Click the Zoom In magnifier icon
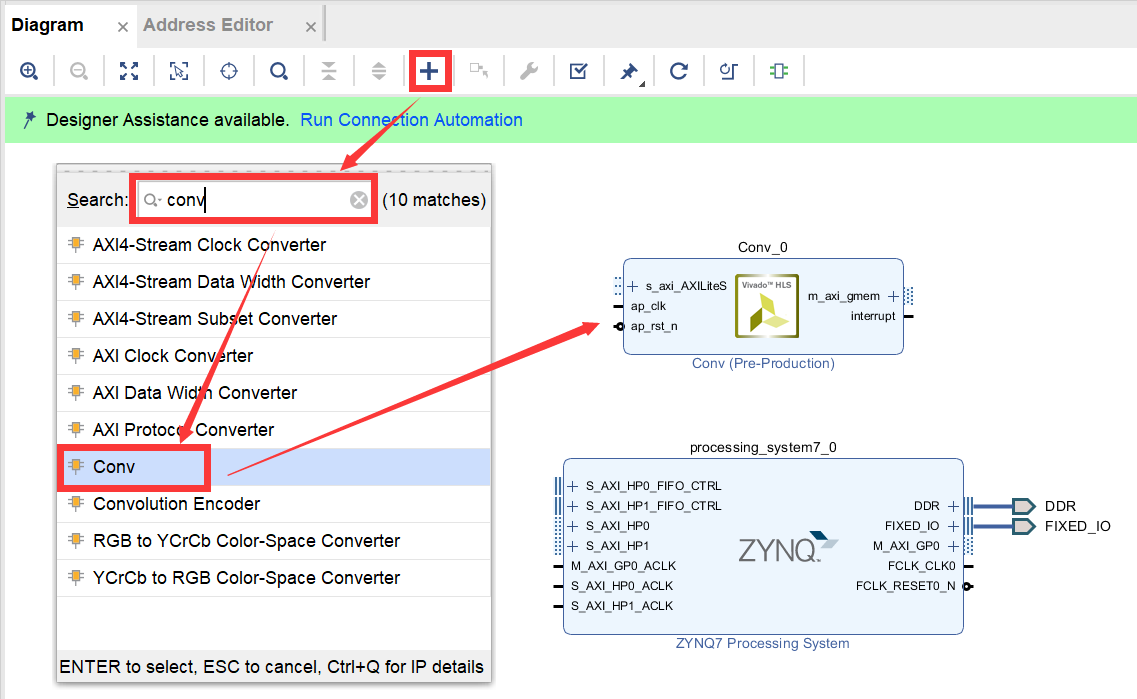Viewport: 1137px width, 699px height. 29,71
